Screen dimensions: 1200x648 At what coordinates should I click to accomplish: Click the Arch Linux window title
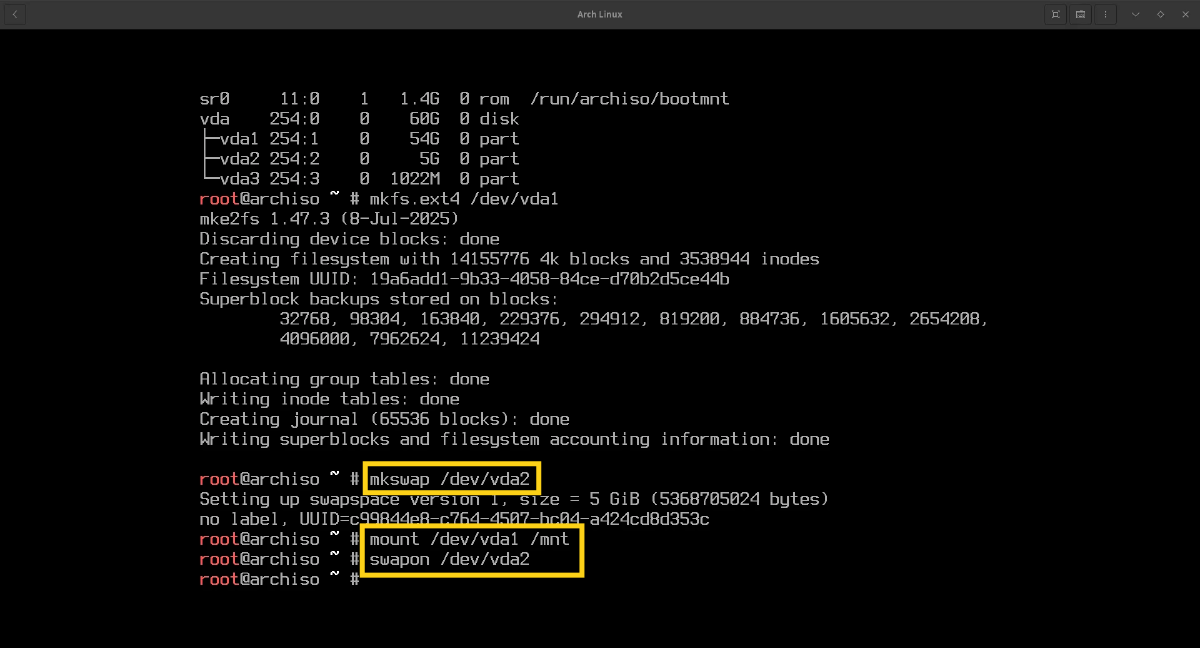[x=600, y=14]
